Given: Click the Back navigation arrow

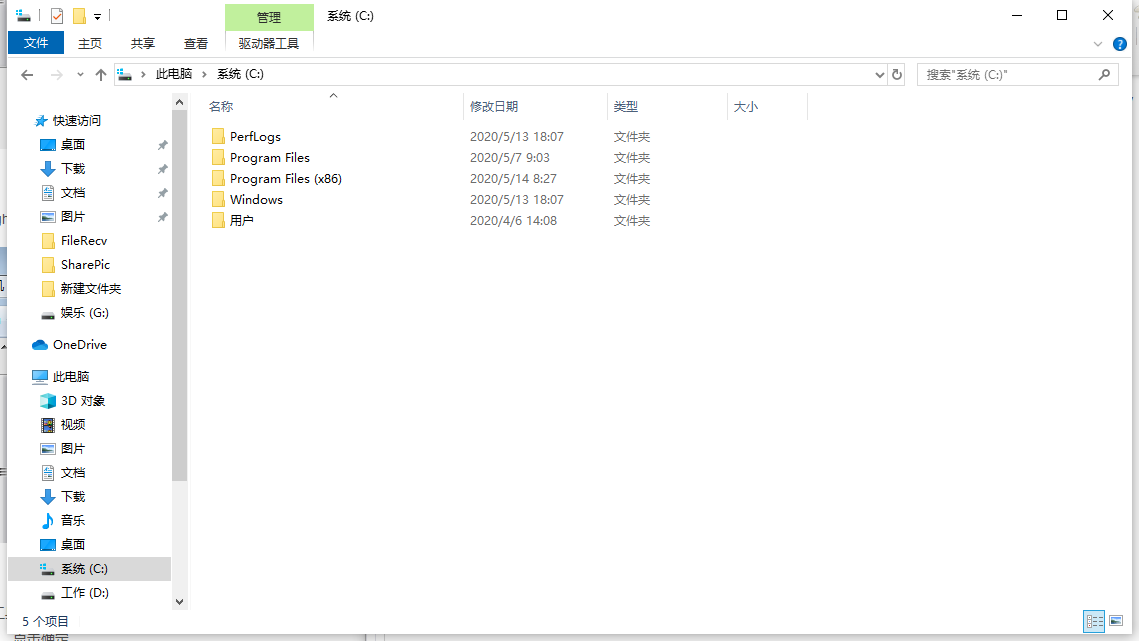Looking at the screenshot, I should pos(27,75).
